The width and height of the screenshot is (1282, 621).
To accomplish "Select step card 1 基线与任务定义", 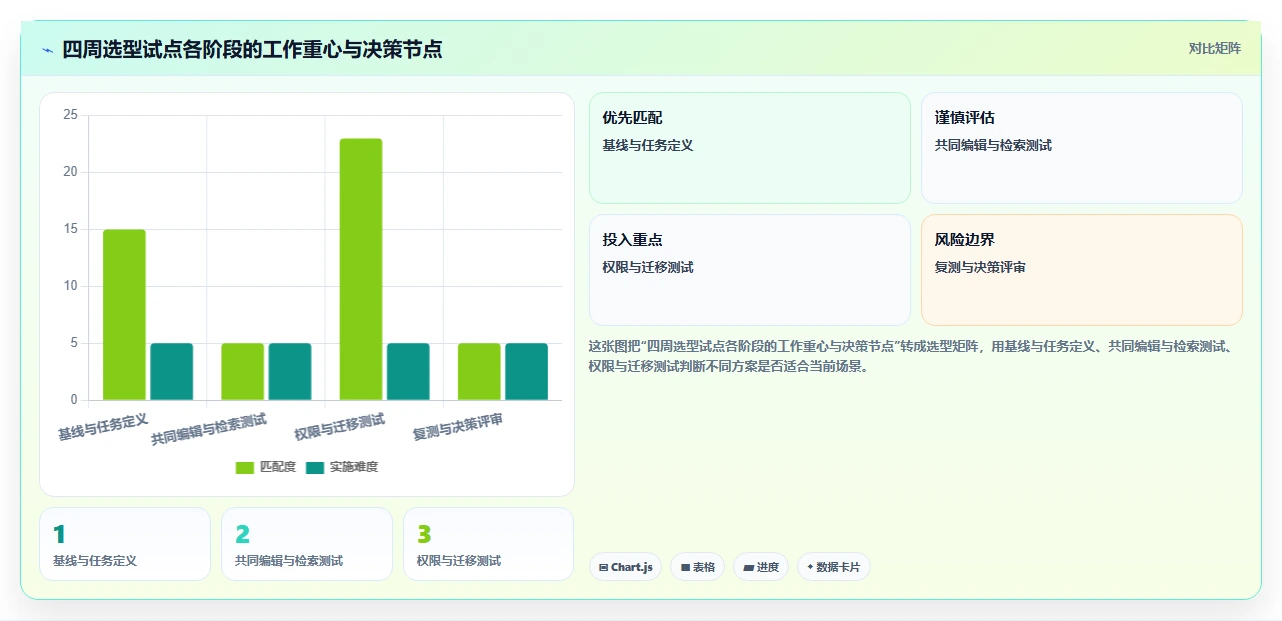I will point(125,544).
